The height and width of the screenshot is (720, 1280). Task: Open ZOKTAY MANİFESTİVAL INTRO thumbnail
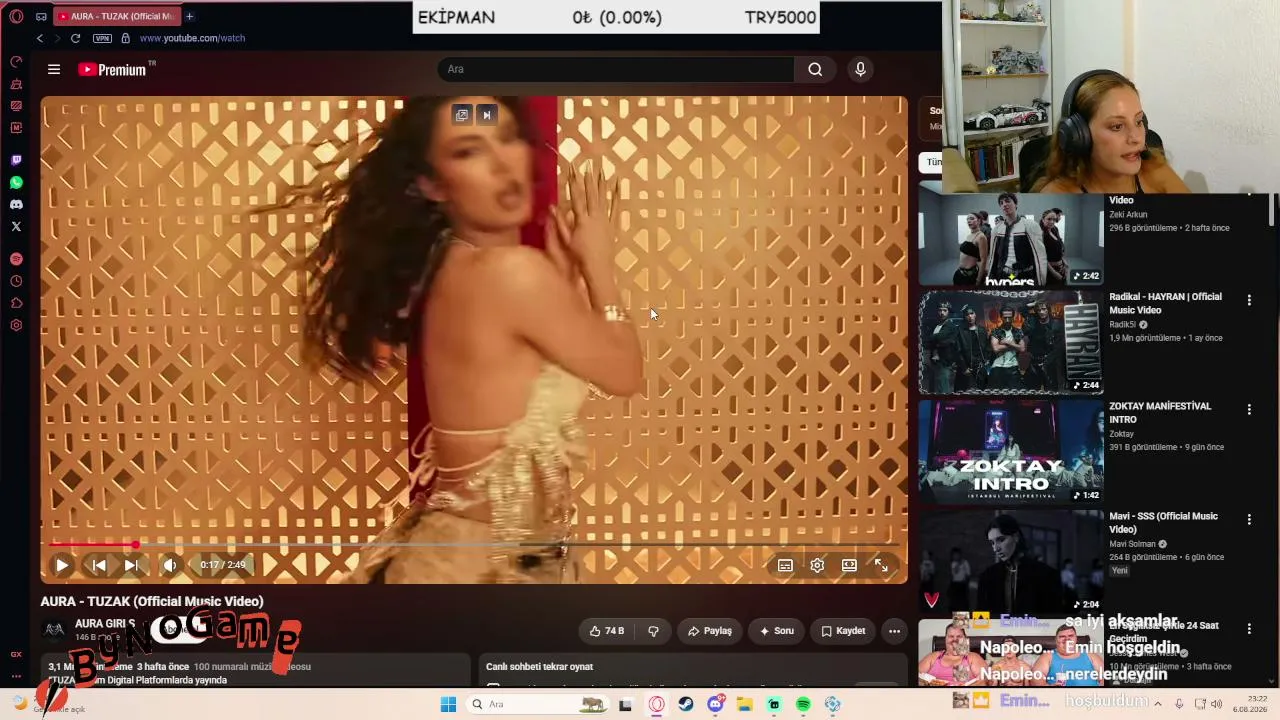click(1011, 452)
